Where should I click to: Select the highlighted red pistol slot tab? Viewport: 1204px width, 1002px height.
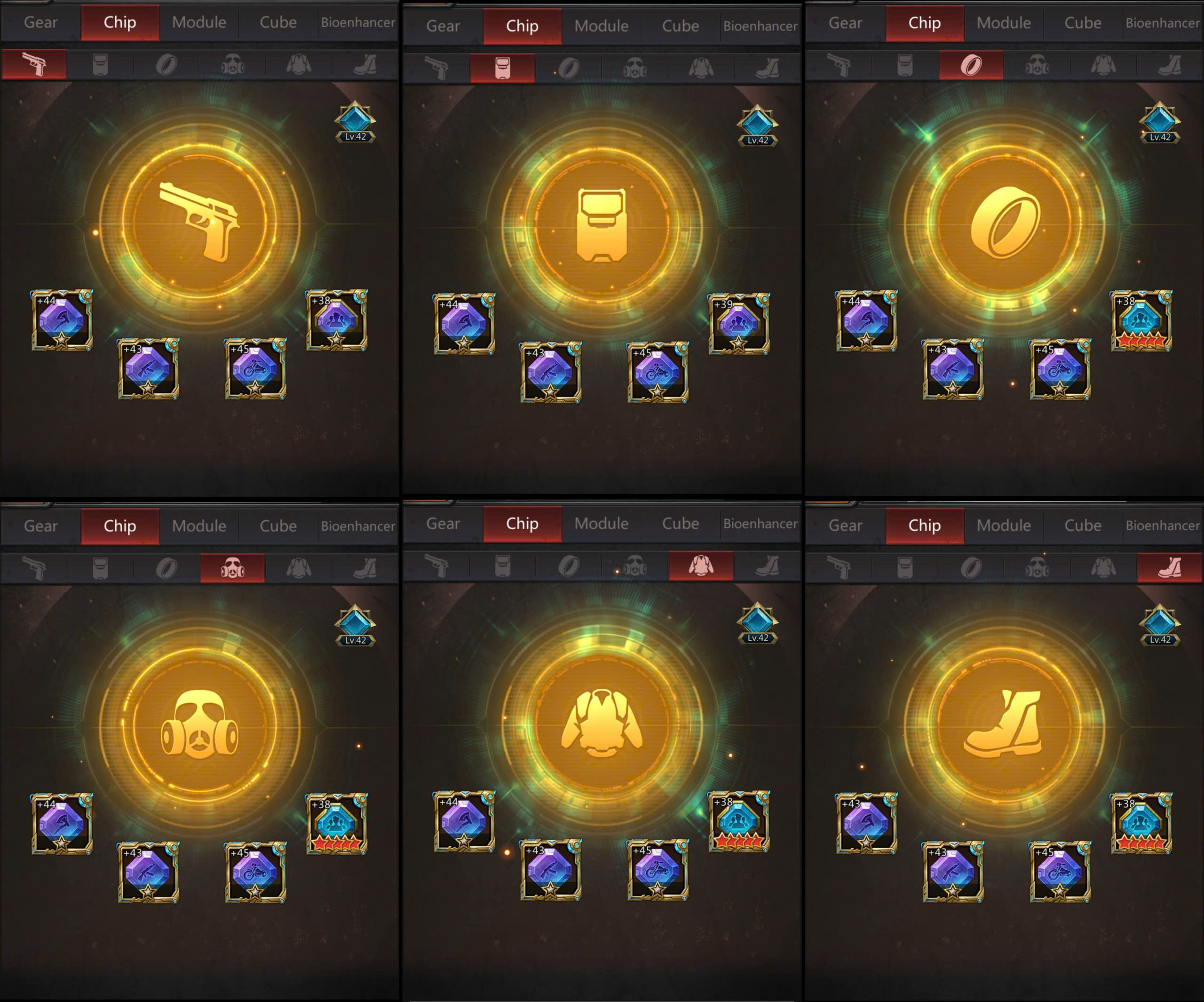(34, 64)
